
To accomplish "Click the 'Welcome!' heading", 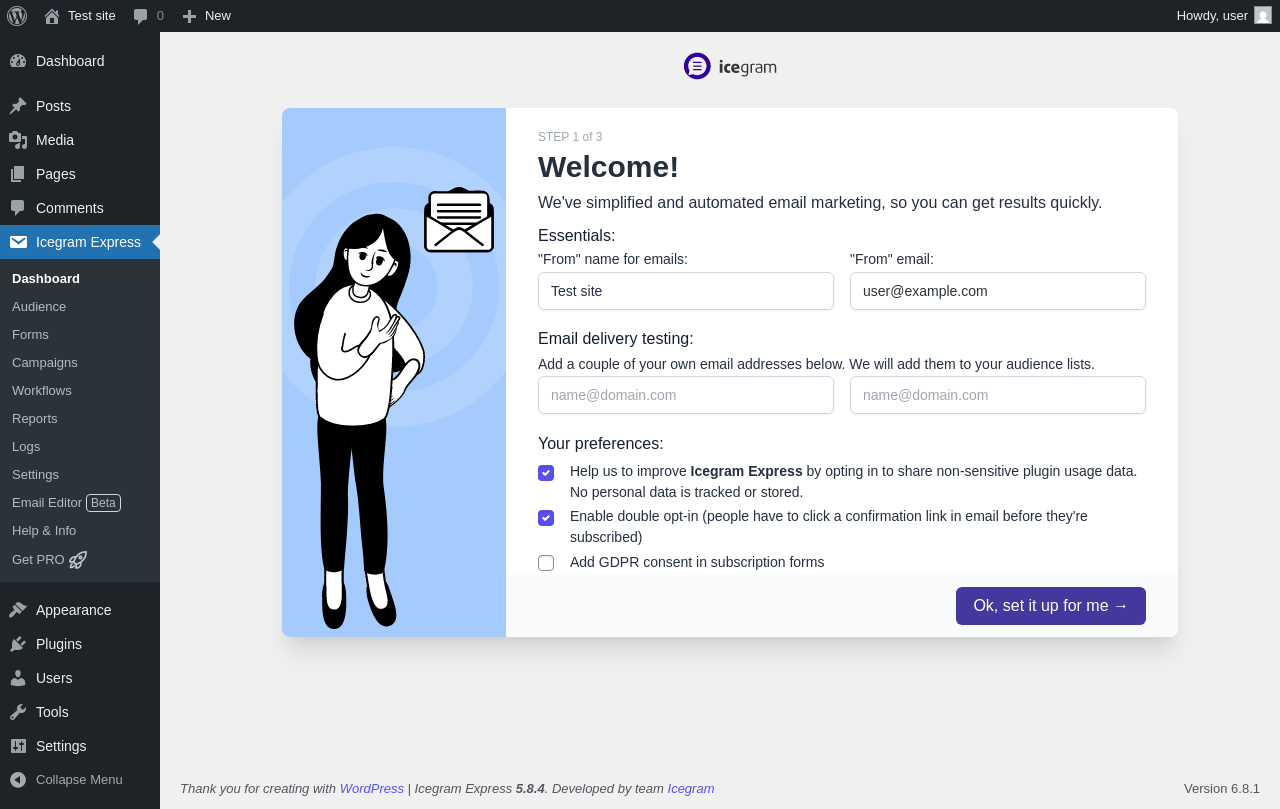I will (x=608, y=167).
